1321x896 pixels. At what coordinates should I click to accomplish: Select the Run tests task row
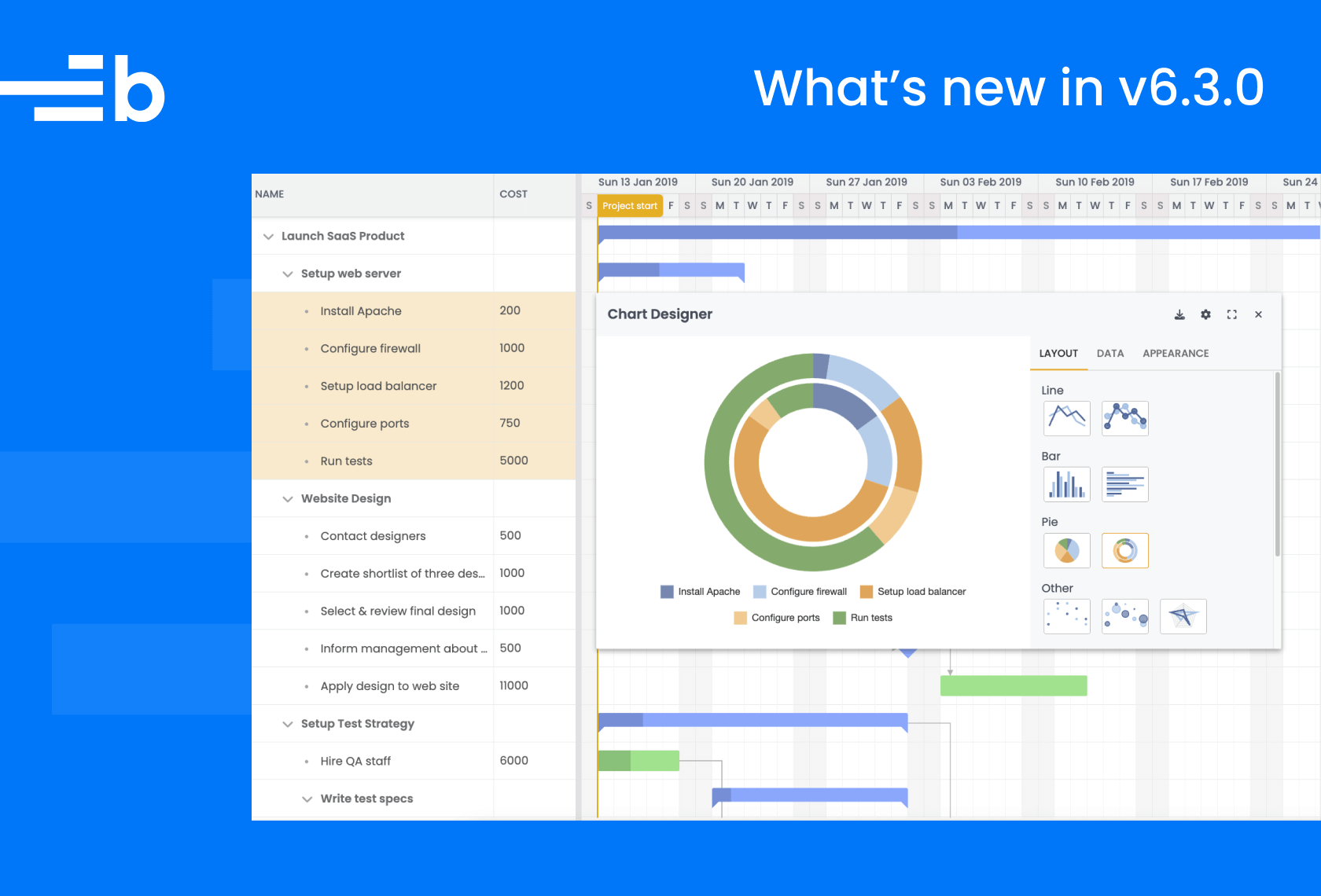tap(414, 461)
